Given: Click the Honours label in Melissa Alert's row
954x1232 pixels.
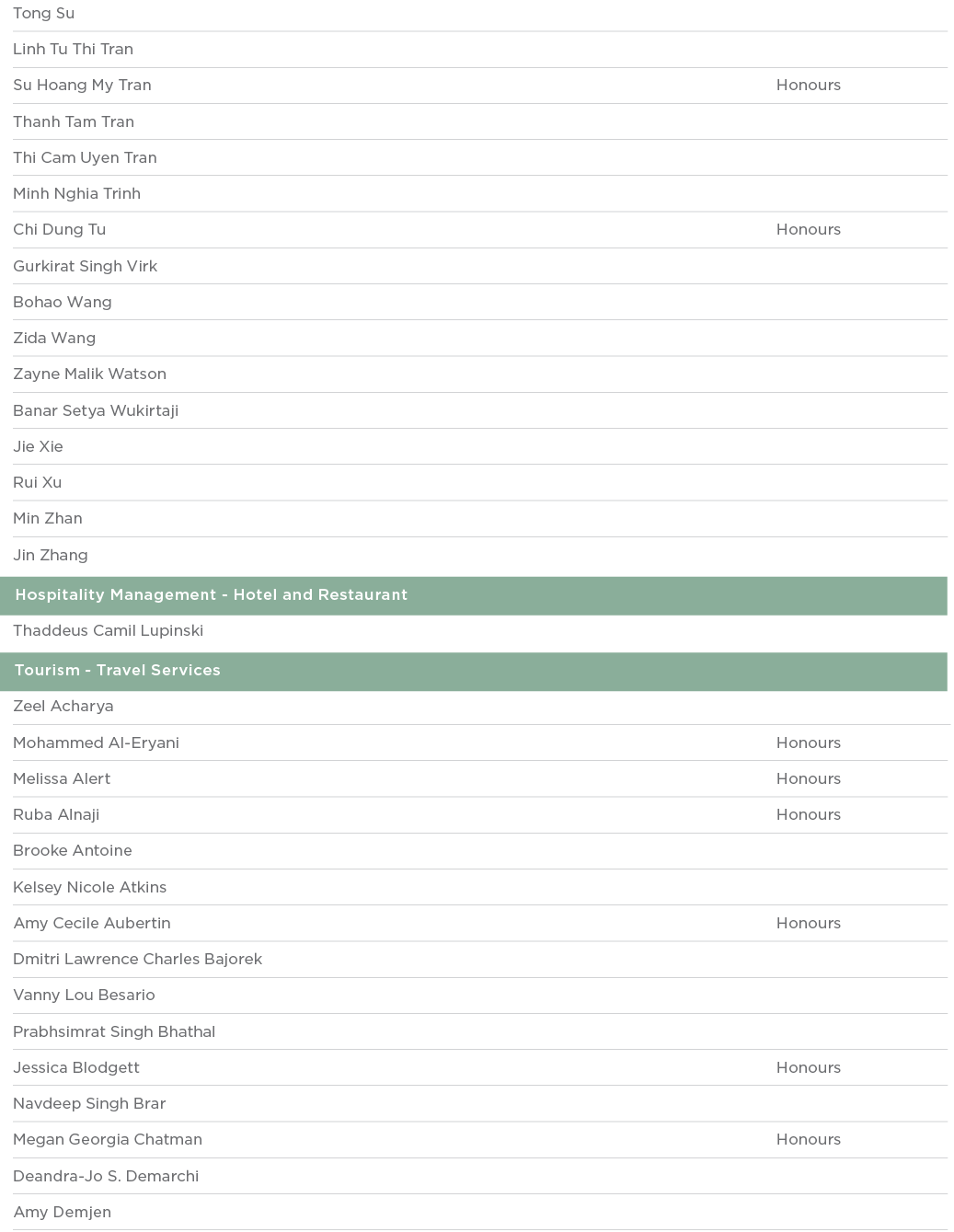Looking at the screenshot, I should click(x=808, y=779).
